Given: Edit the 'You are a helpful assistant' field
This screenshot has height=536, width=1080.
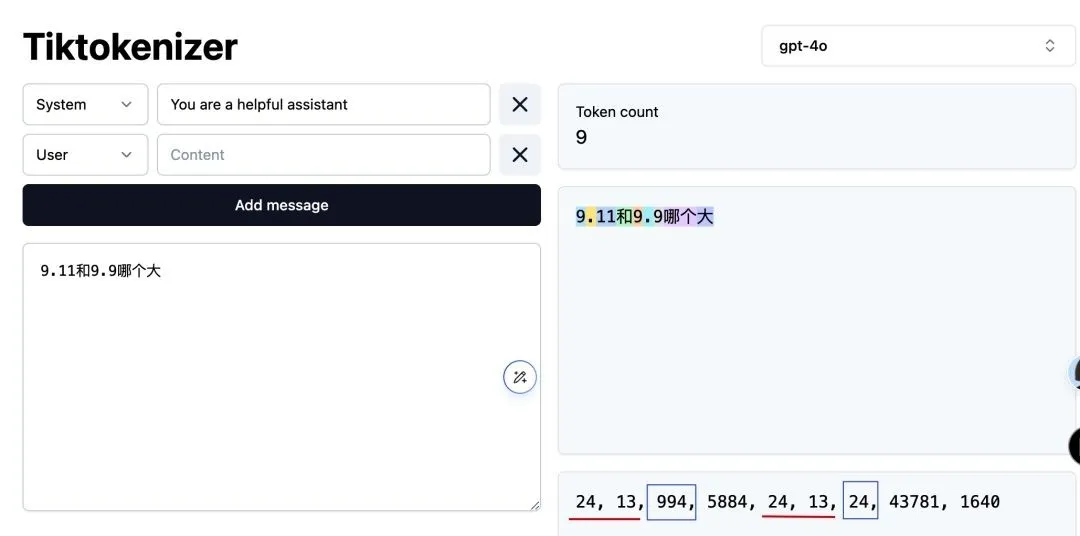Looking at the screenshot, I should pos(324,105).
